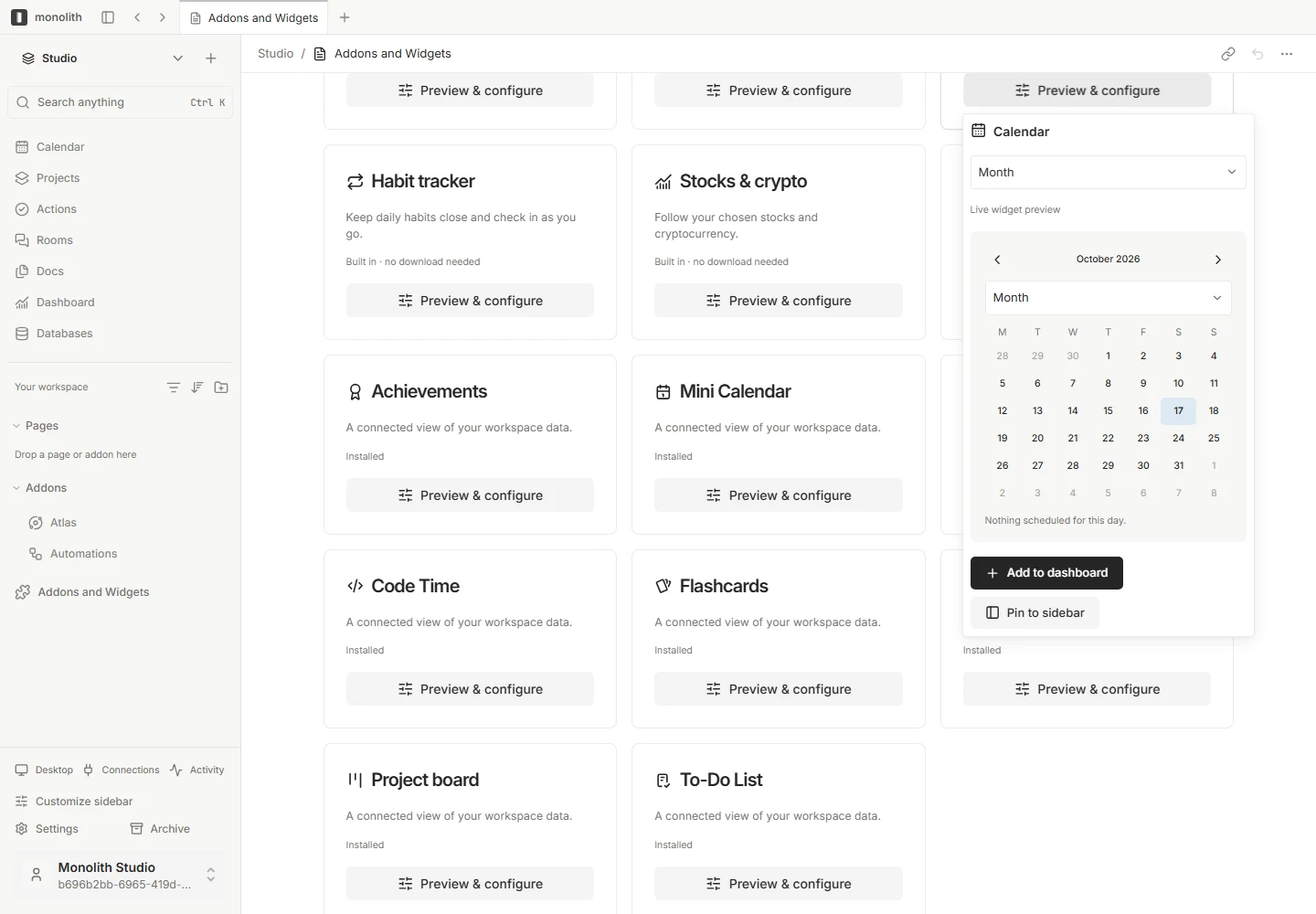Open Archive in the sidebar footer

[x=161, y=829]
